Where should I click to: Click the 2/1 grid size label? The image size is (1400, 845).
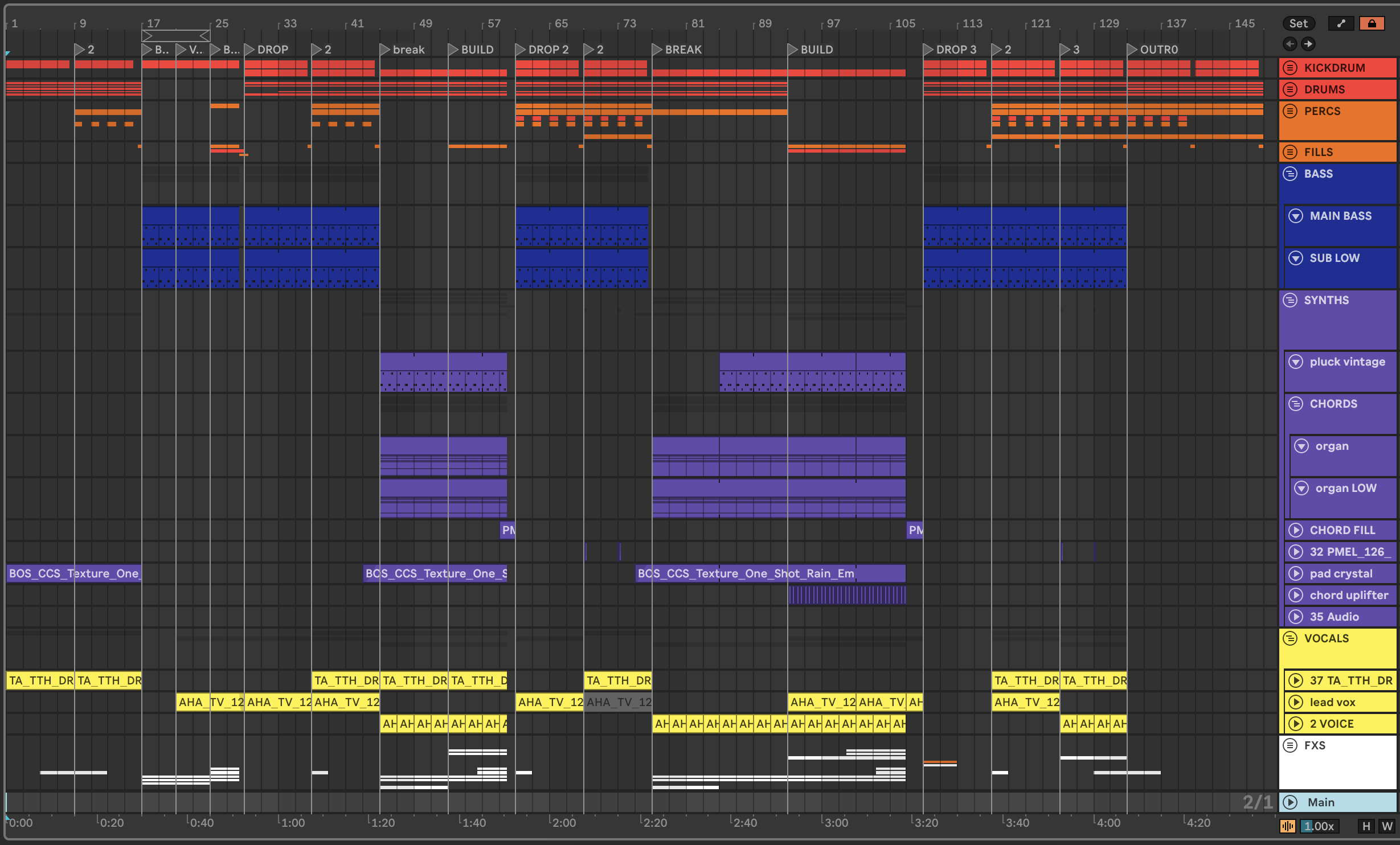click(x=1258, y=802)
